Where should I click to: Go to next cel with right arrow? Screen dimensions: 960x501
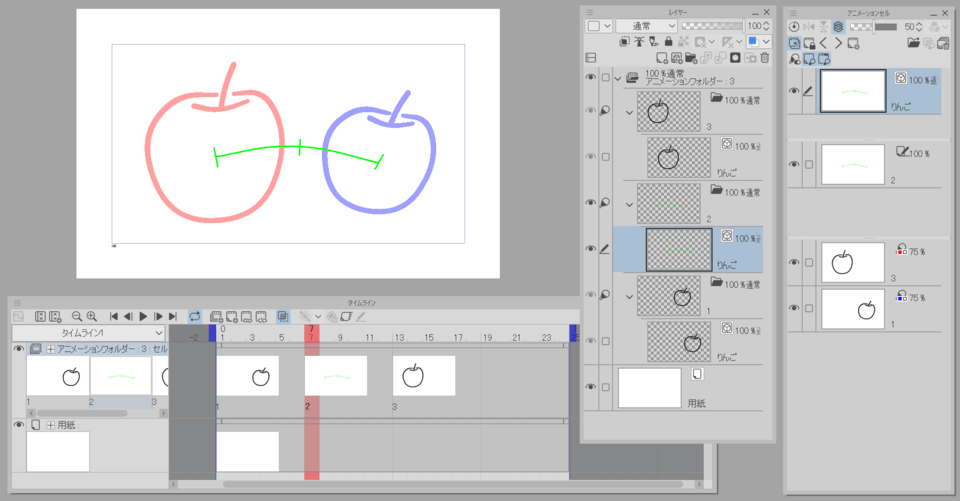tap(838, 43)
